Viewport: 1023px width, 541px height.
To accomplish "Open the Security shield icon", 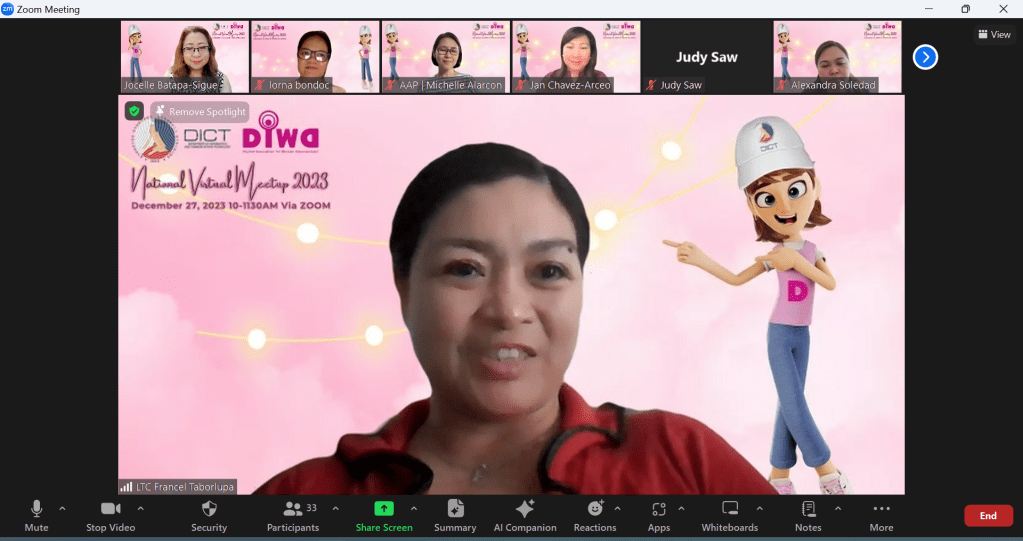I will [x=209, y=509].
